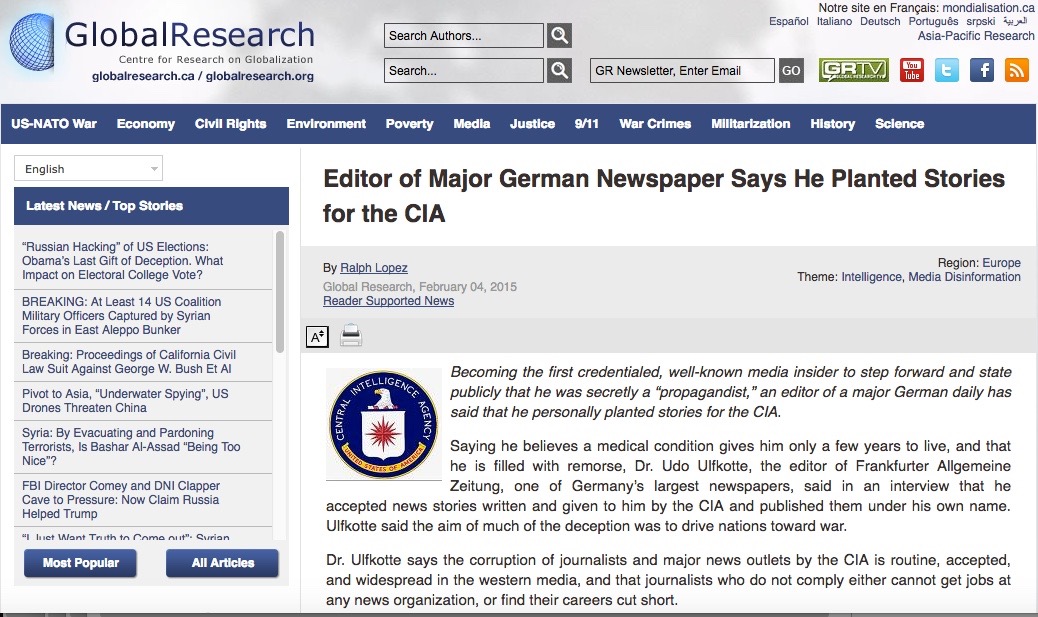The image size is (1038, 617).
Task: Click the Search Authors magnifier icon
Action: [560, 36]
